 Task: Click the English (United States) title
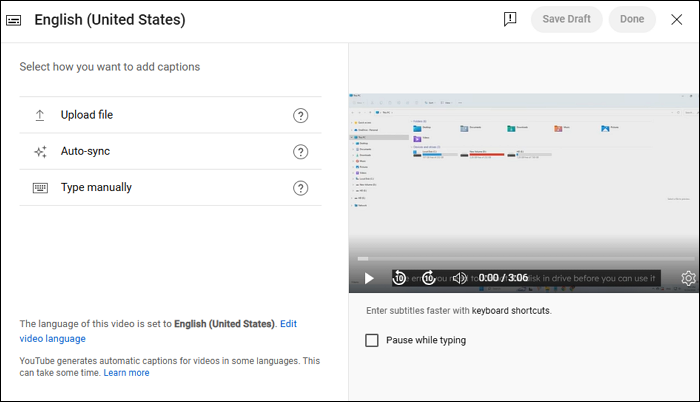[110, 20]
